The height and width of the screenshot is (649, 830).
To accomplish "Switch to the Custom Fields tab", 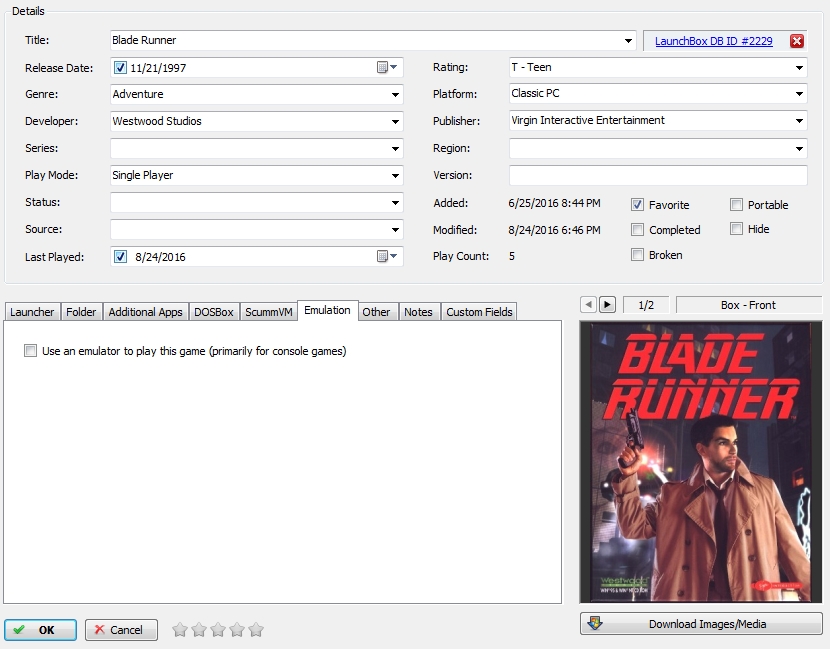I will click(x=480, y=312).
